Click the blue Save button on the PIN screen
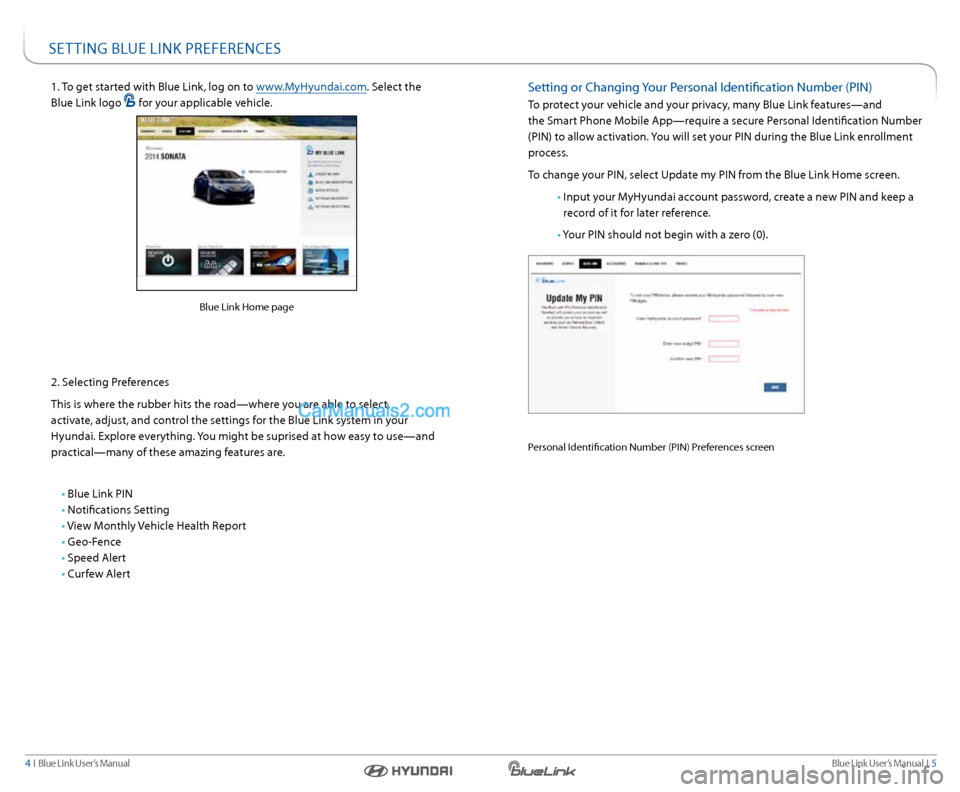960x792 pixels. coord(775,387)
